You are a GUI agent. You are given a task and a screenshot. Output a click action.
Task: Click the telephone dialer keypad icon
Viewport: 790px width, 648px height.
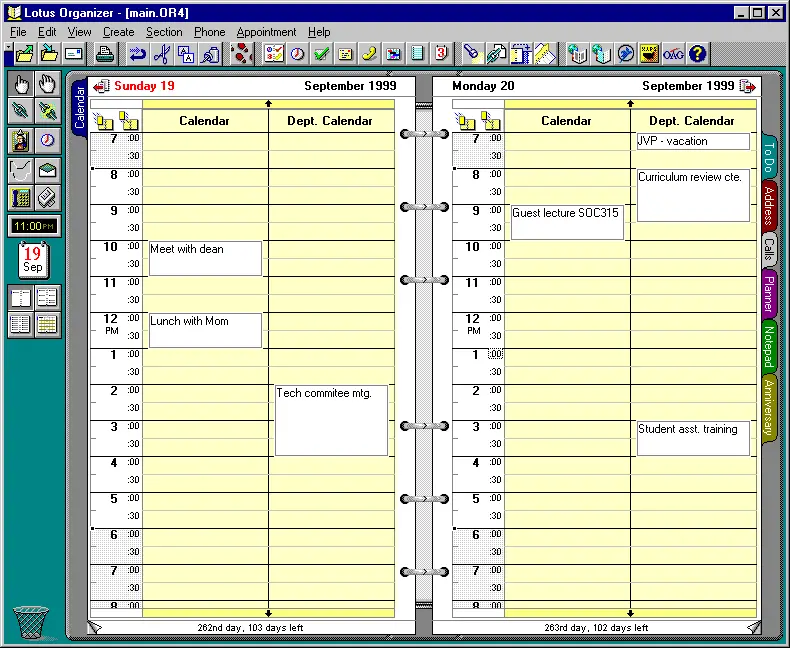tap(21, 198)
